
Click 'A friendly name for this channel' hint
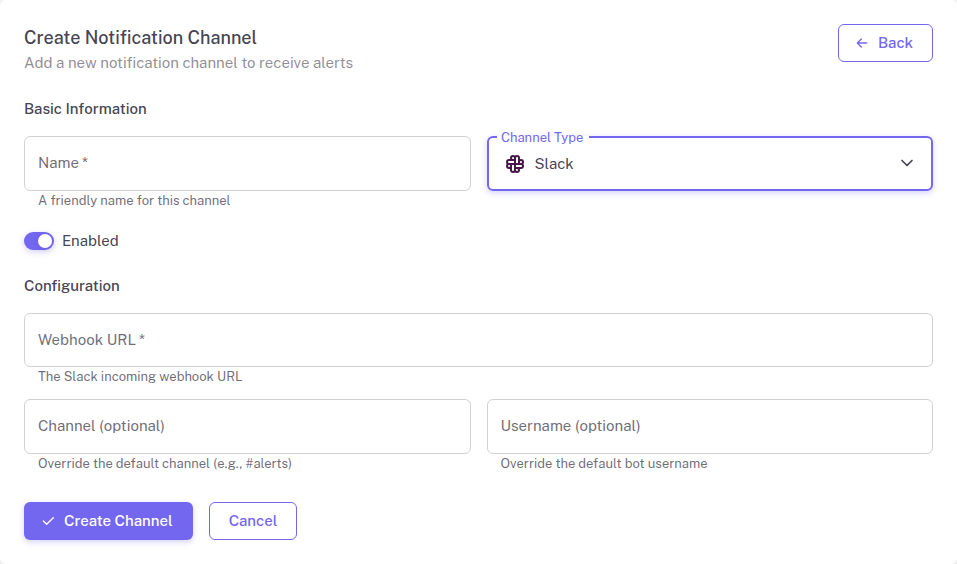pyautogui.click(x=134, y=200)
